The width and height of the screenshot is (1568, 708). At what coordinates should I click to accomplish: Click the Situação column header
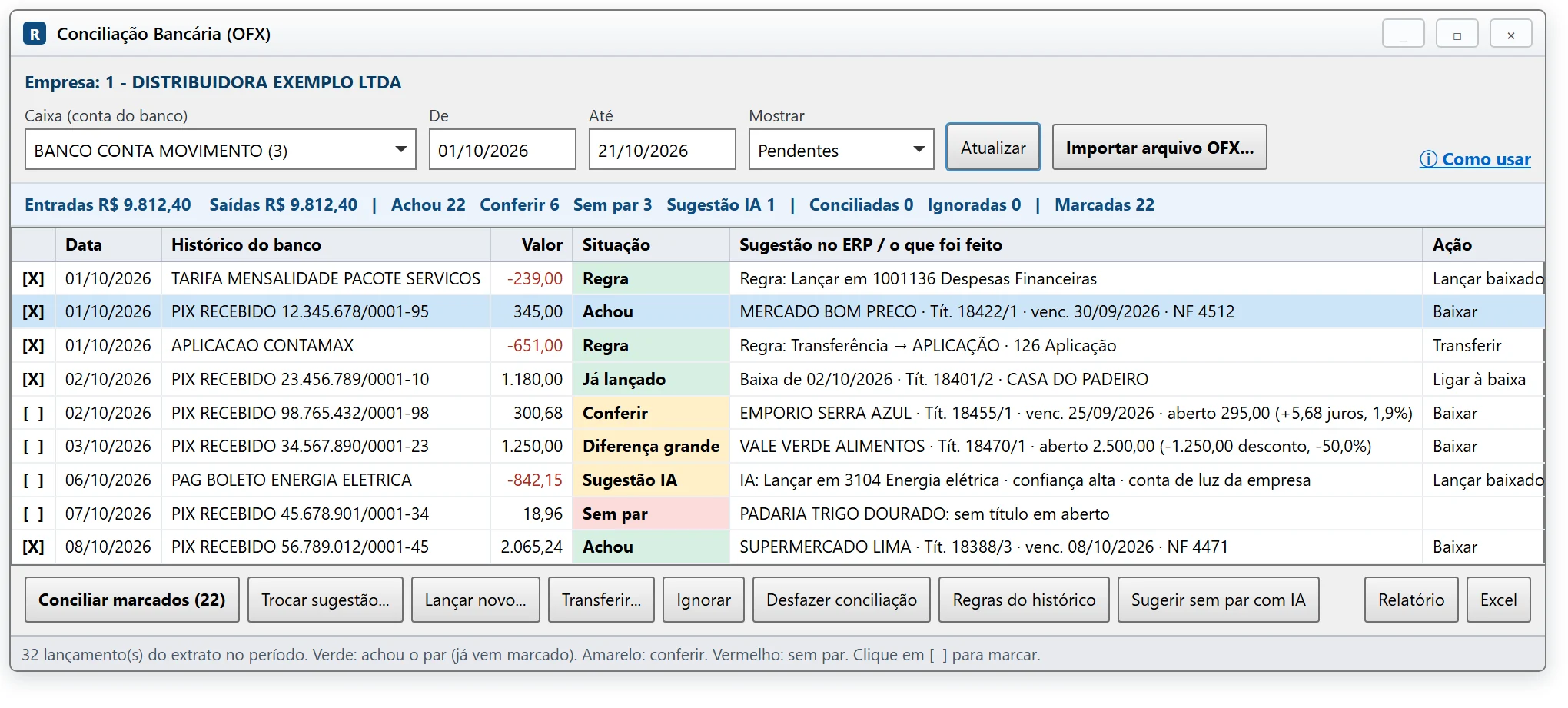tap(651, 244)
